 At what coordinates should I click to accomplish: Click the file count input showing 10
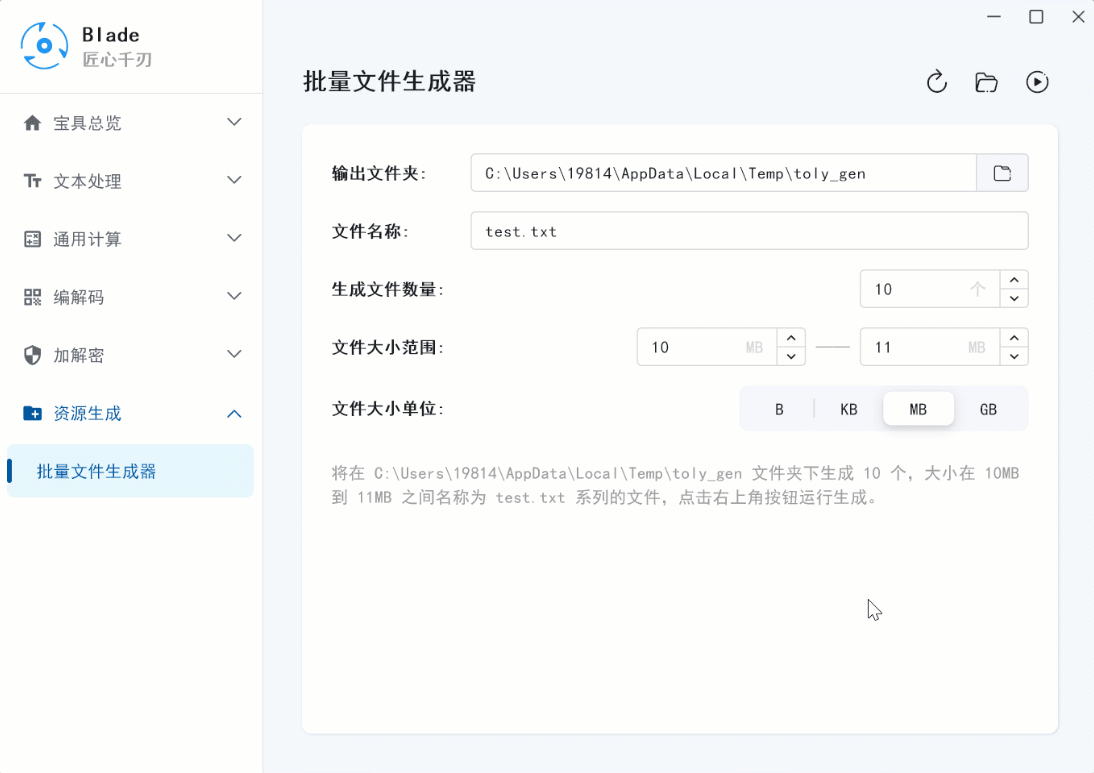click(x=929, y=289)
